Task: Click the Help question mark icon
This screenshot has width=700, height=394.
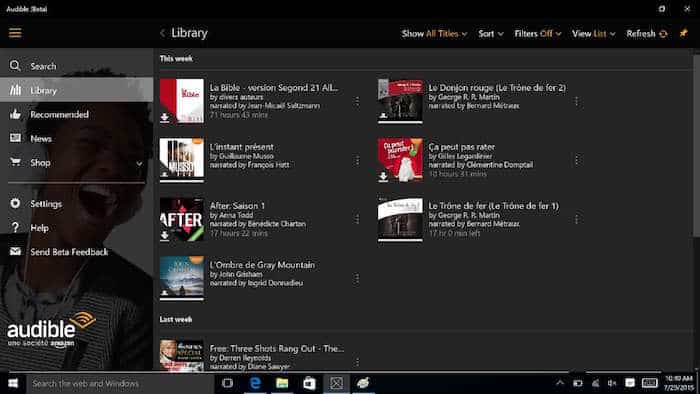Action: click(x=15, y=228)
